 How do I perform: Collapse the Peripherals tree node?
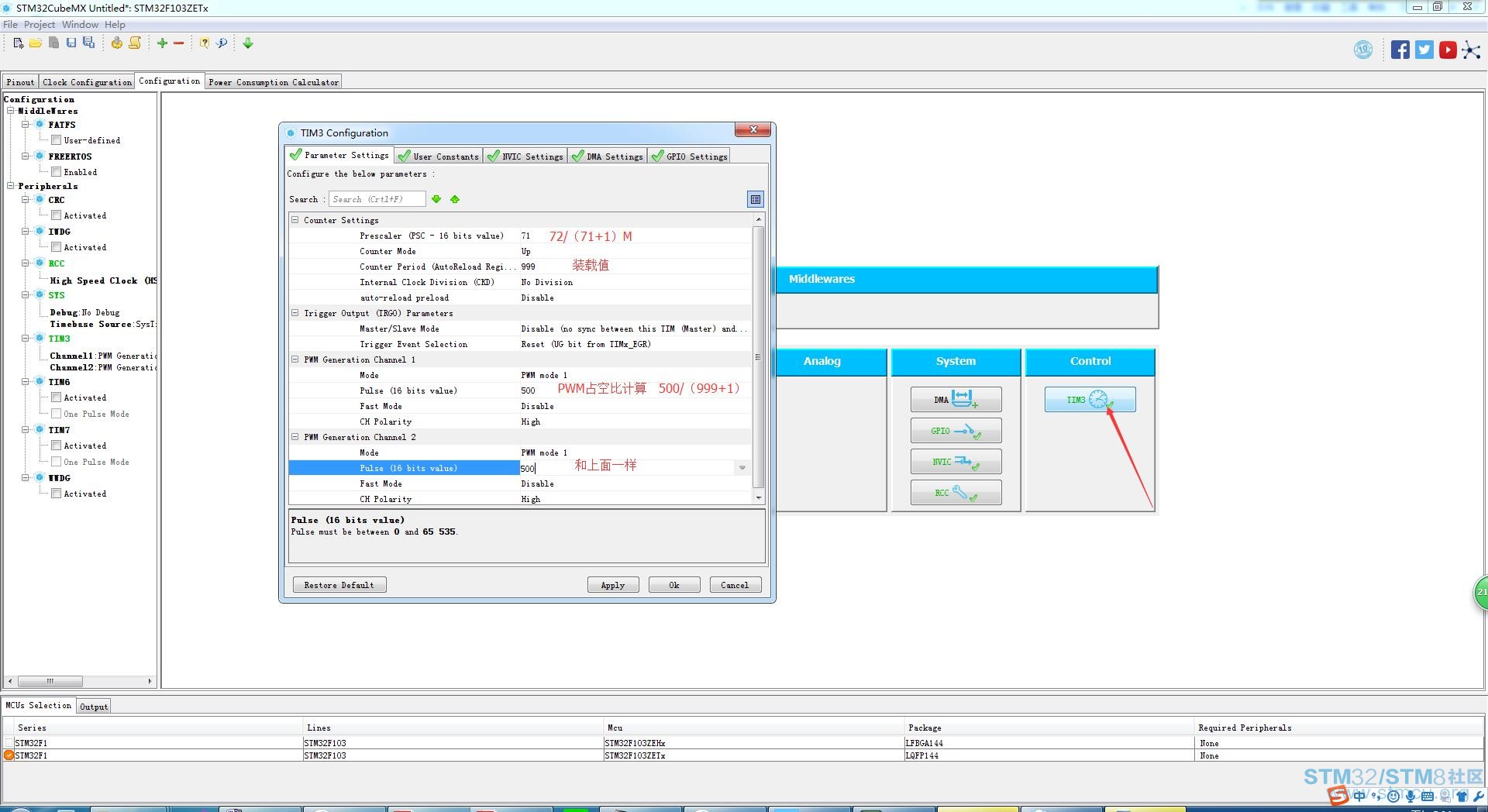[x=11, y=186]
